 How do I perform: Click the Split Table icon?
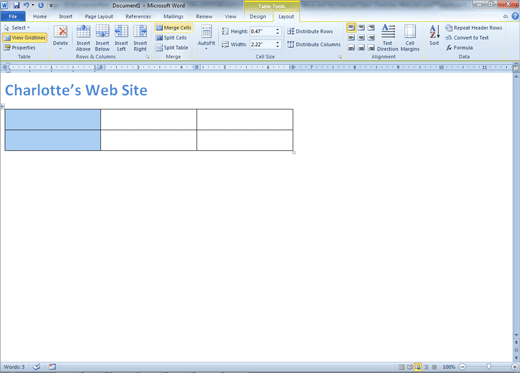coord(172,48)
